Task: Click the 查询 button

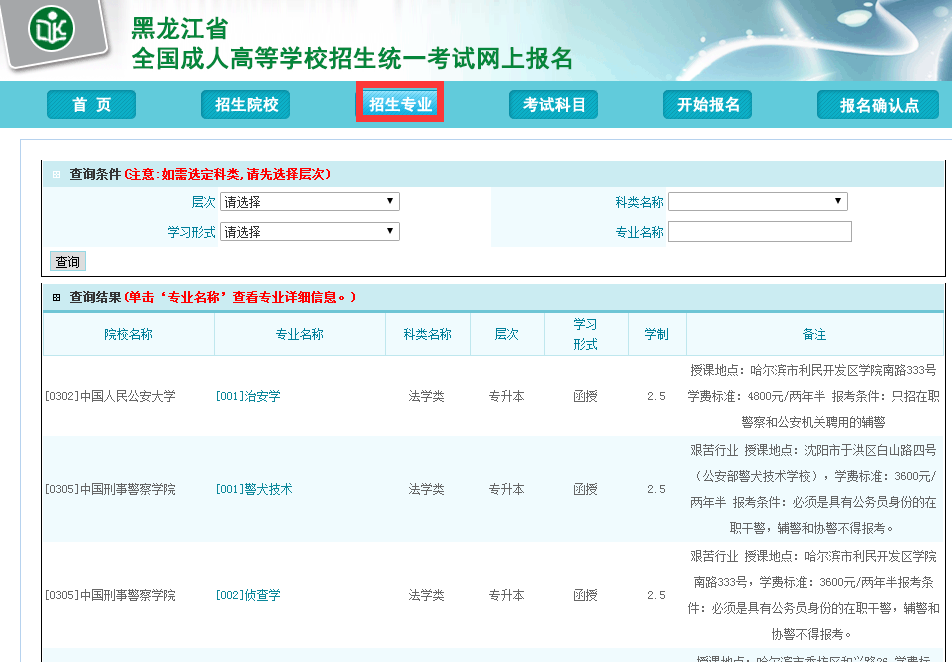Action: click(x=67, y=261)
